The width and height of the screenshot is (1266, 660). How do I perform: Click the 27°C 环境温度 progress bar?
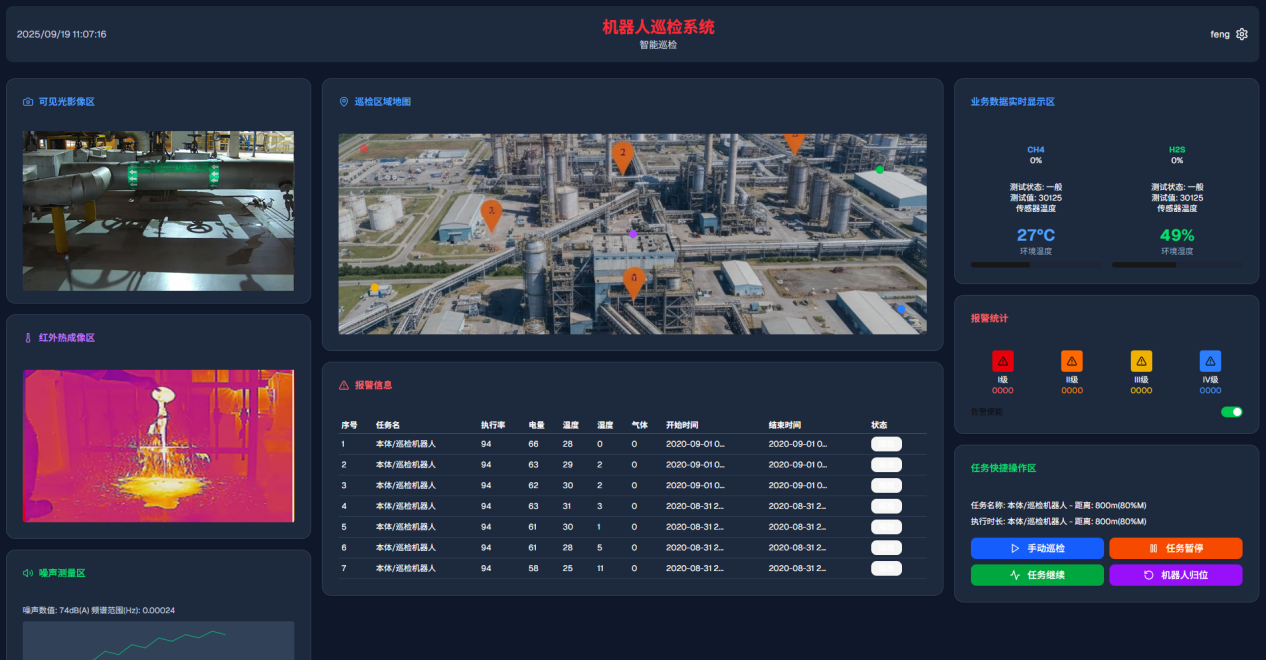coord(1035,265)
